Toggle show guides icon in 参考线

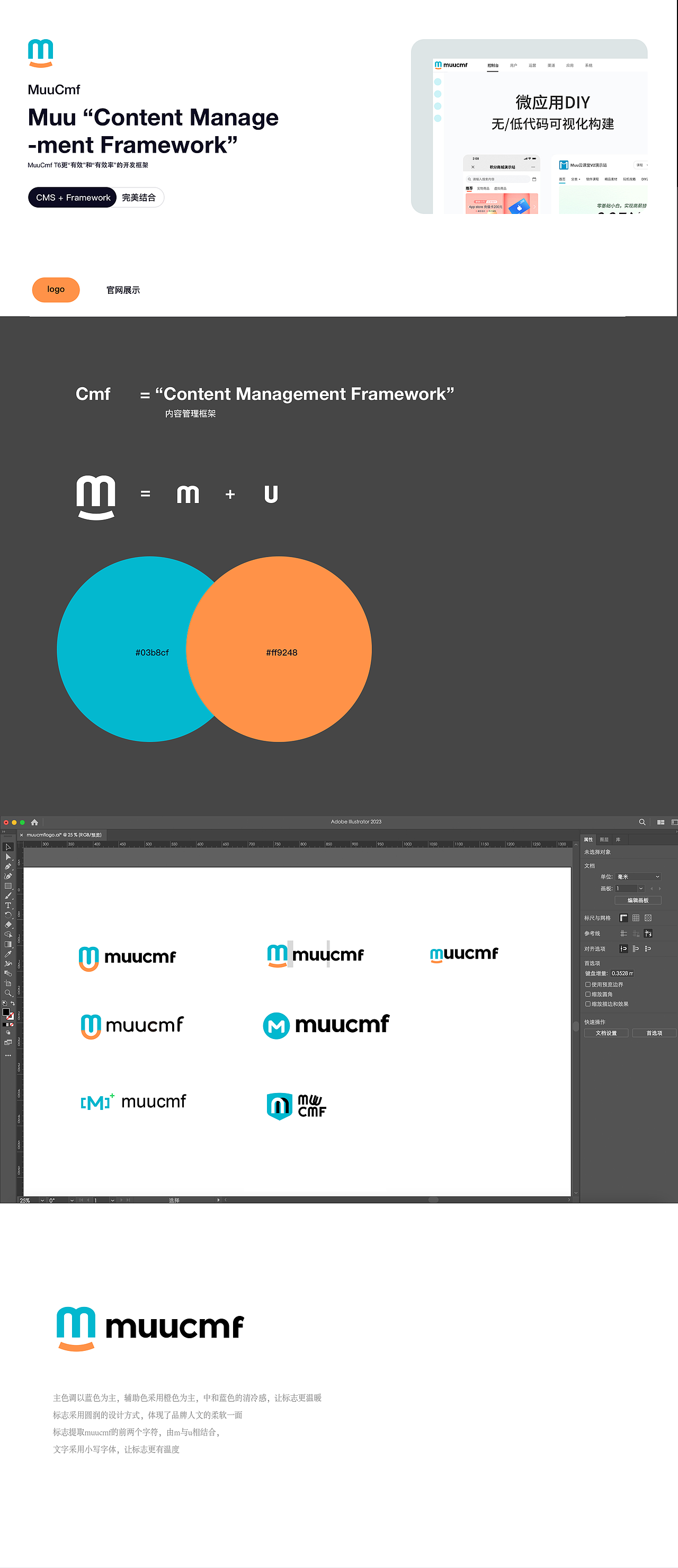pos(624,933)
